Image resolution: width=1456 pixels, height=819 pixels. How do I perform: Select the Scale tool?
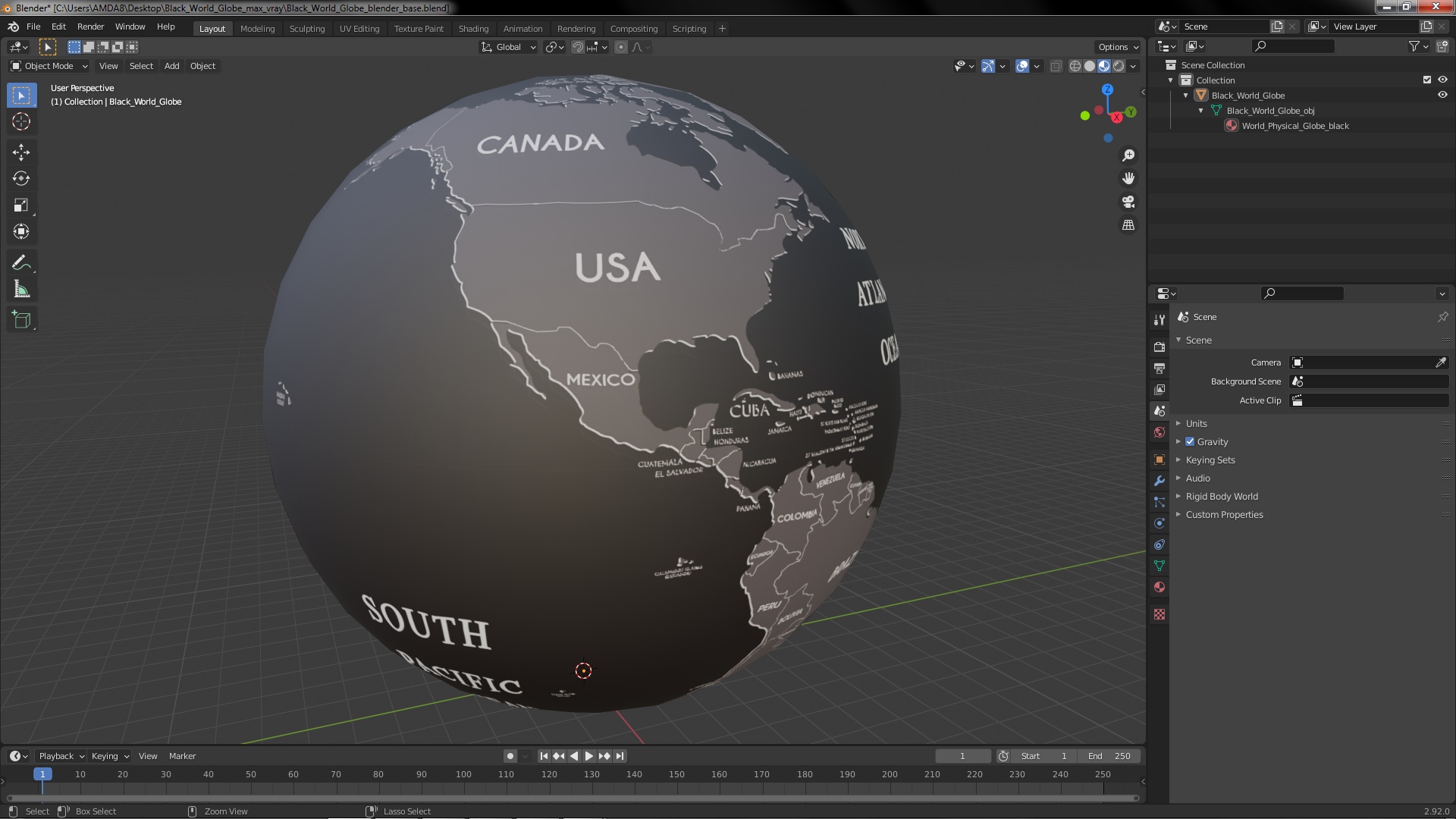coord(21,206)
